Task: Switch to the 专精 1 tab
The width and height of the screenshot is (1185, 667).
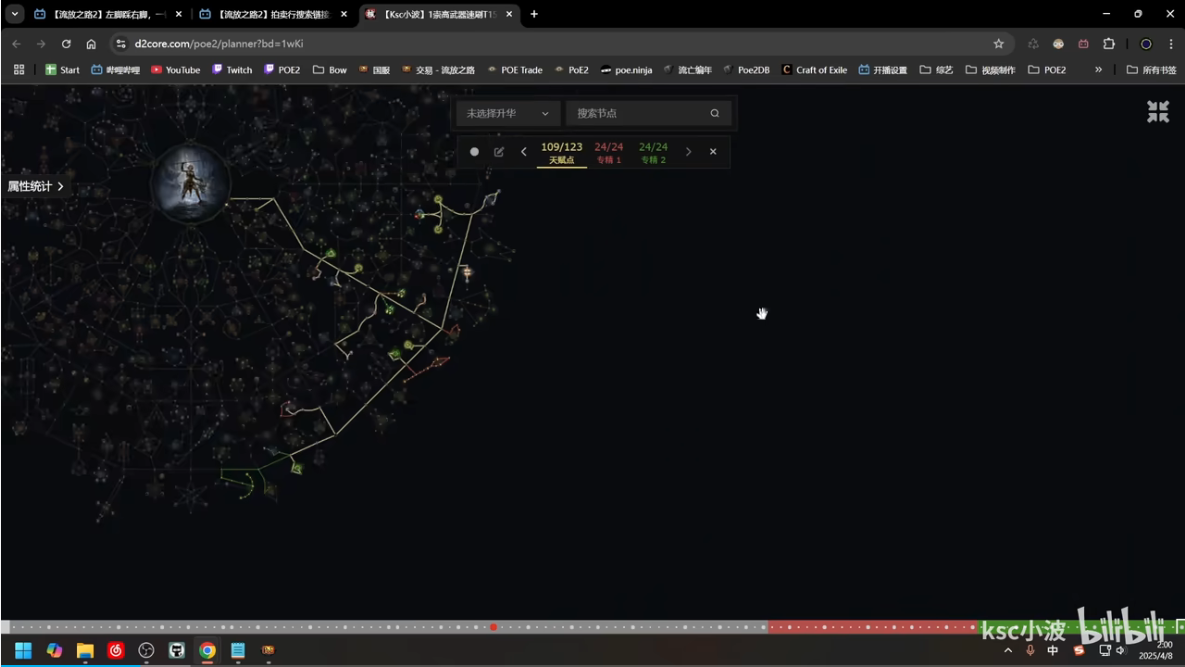Action: click(609, 152)
